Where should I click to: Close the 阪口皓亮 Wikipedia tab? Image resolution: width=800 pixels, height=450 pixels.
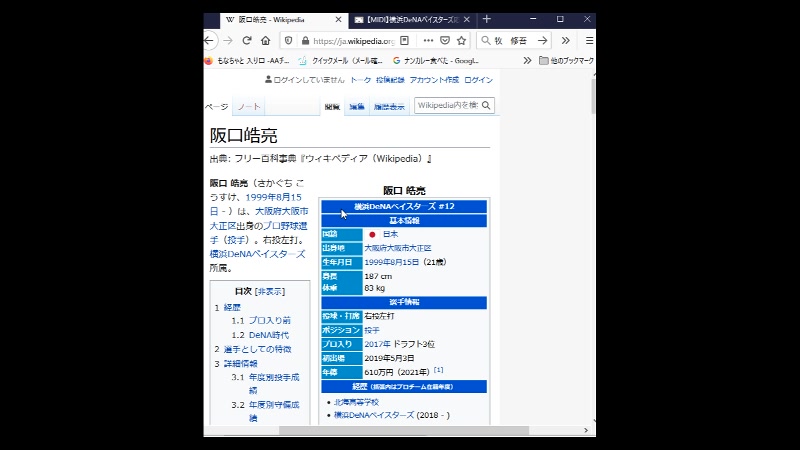pyautogui.click(x=338, y=19)
